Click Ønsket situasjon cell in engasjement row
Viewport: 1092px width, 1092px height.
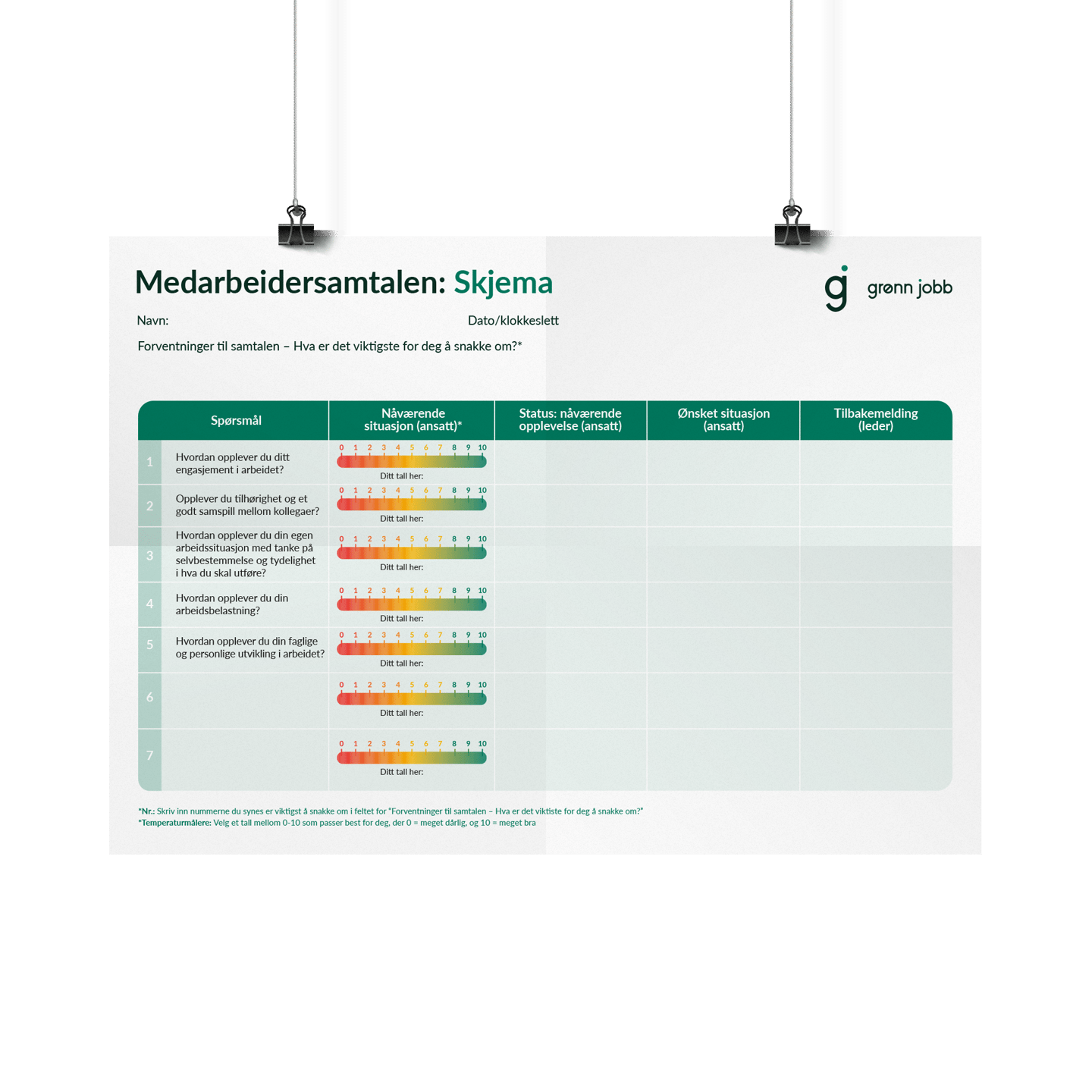pos(723,462)
